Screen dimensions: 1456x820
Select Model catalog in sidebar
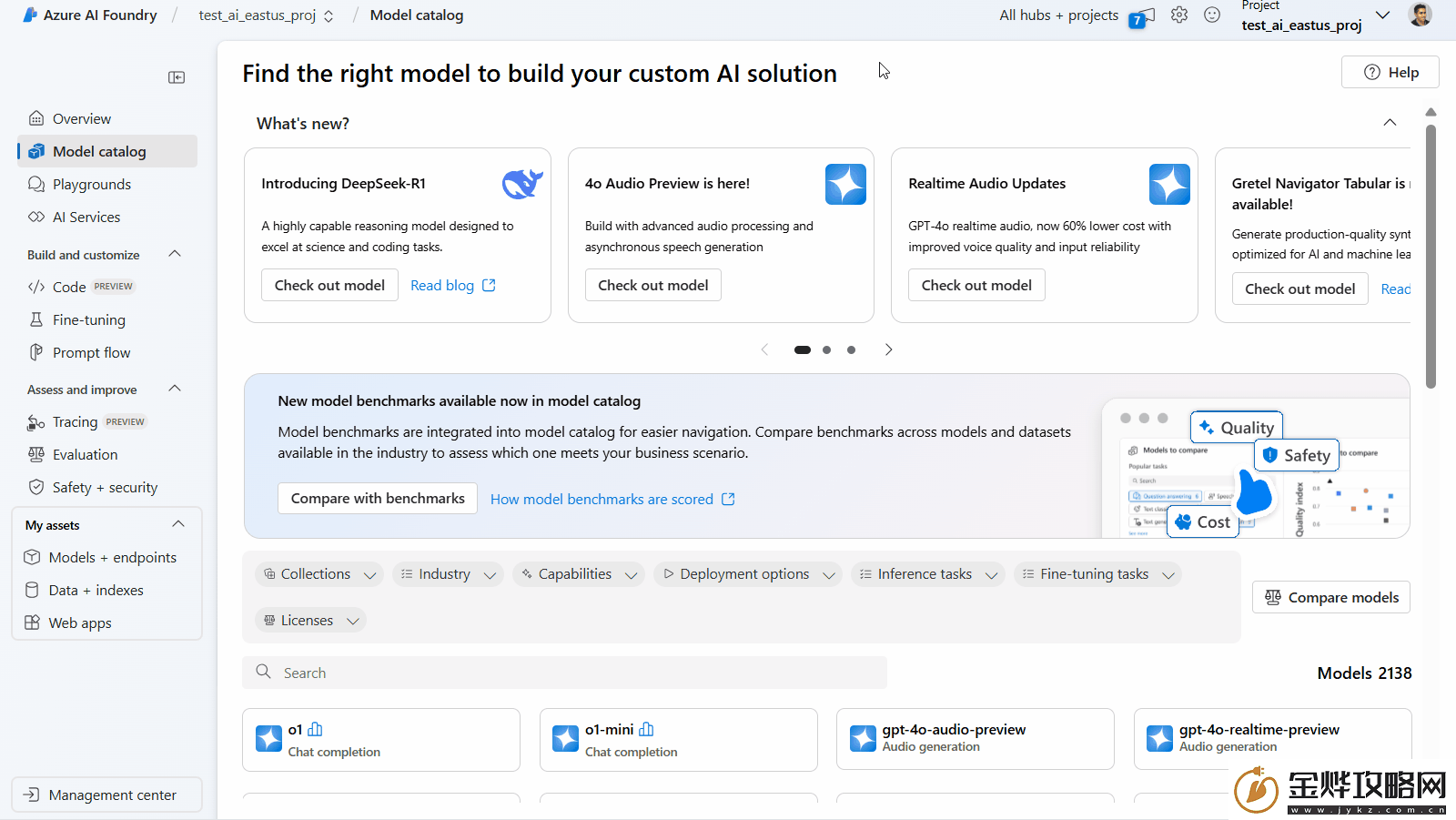(107, 151)
